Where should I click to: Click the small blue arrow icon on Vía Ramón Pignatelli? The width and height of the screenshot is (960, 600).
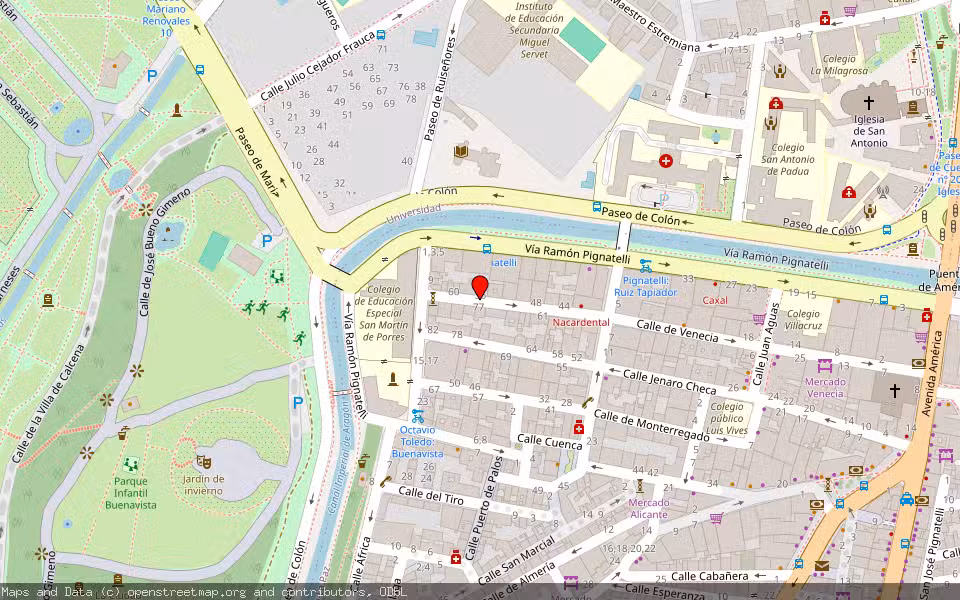475,238
